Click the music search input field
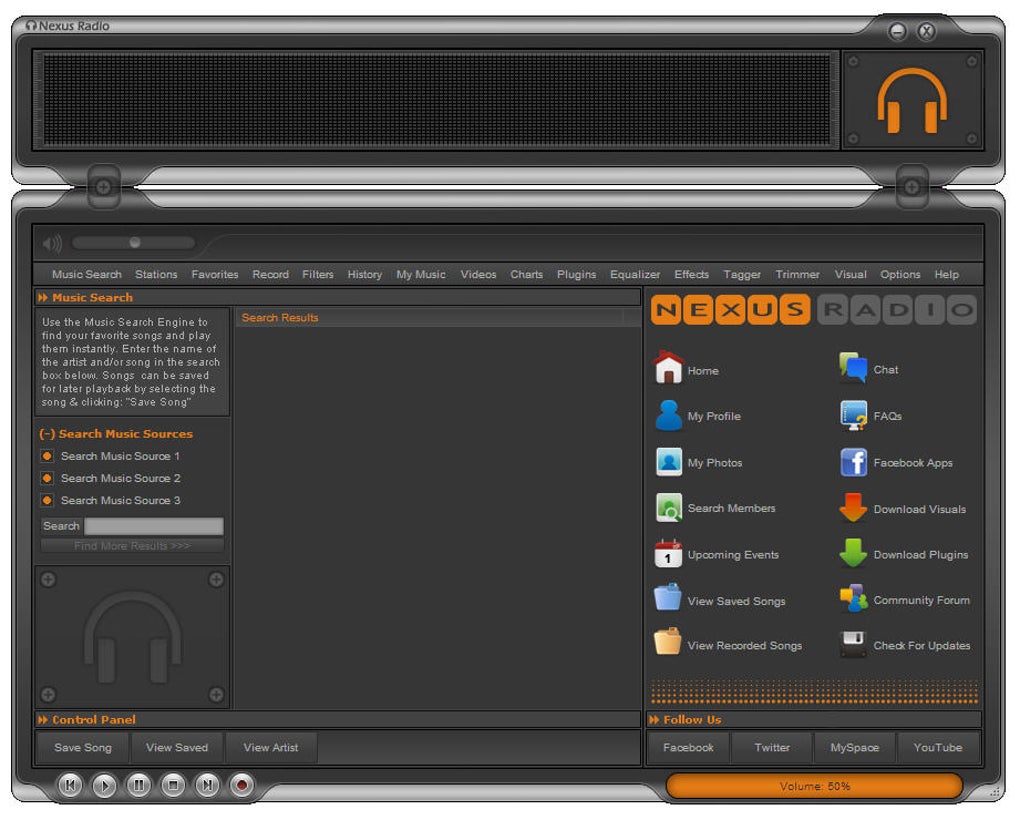Image resolution: width=1020 pixels, height=820 pixels. point(154,526)
